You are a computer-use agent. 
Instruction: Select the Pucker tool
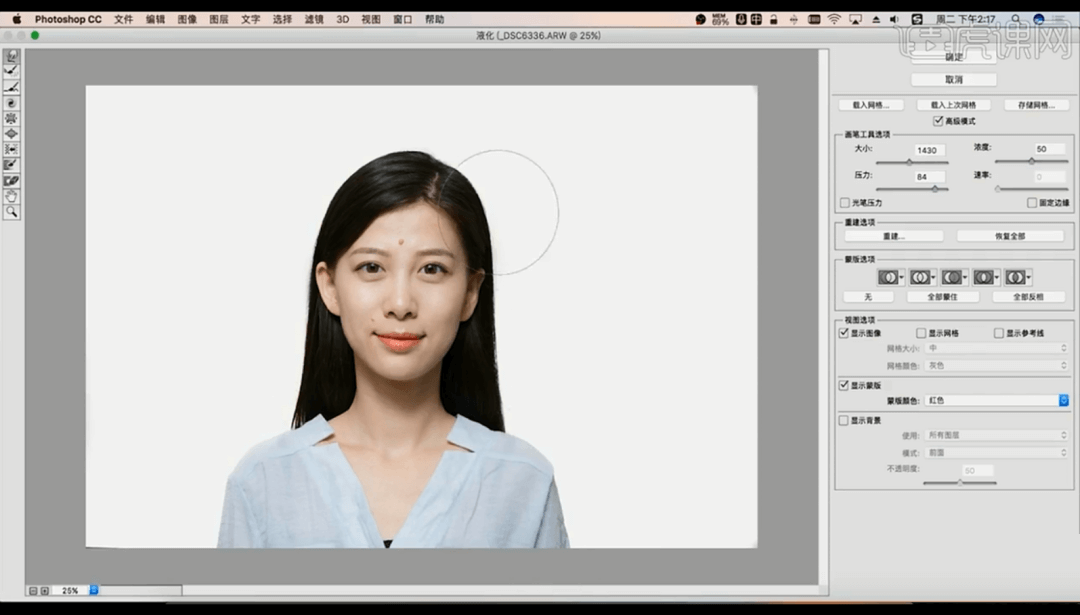click(x=11, y=118)
